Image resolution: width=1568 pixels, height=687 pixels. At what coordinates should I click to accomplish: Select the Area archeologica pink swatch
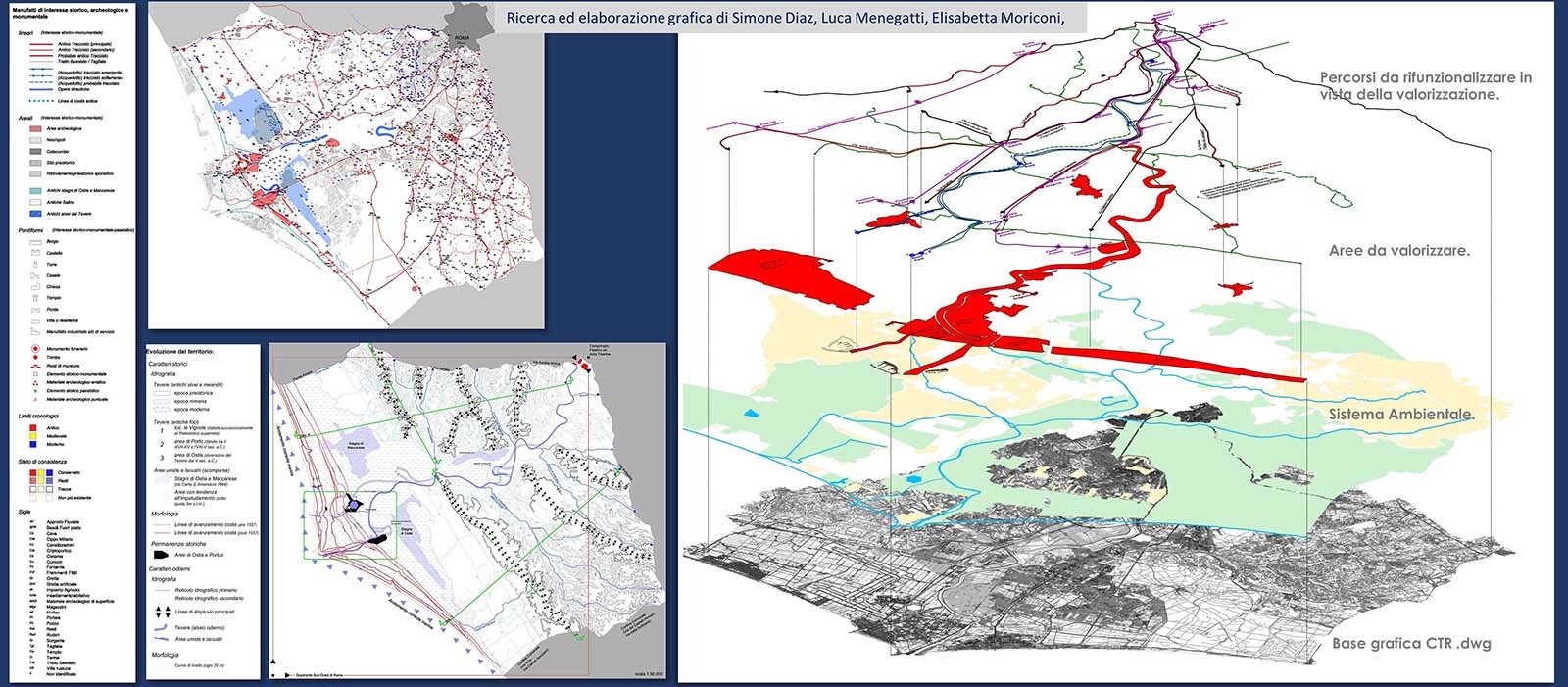tap(34, 129)
